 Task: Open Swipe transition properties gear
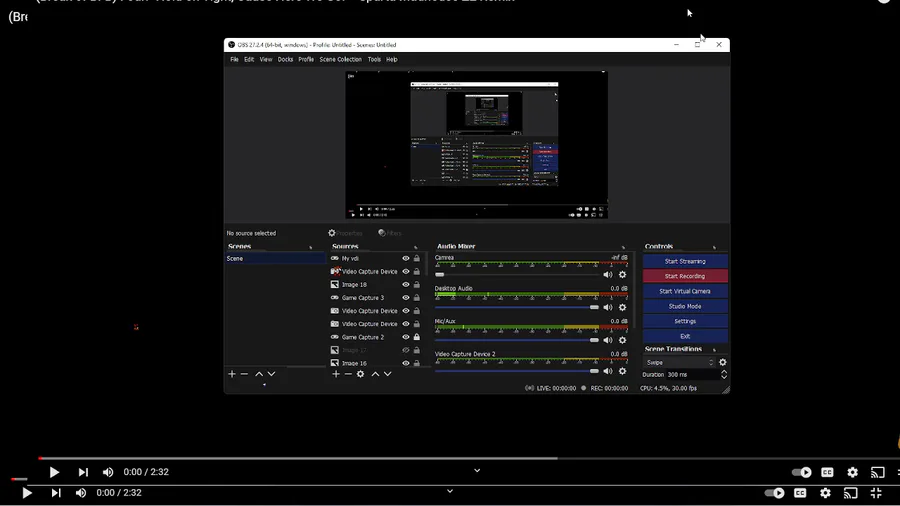click(x=723, y=363)
